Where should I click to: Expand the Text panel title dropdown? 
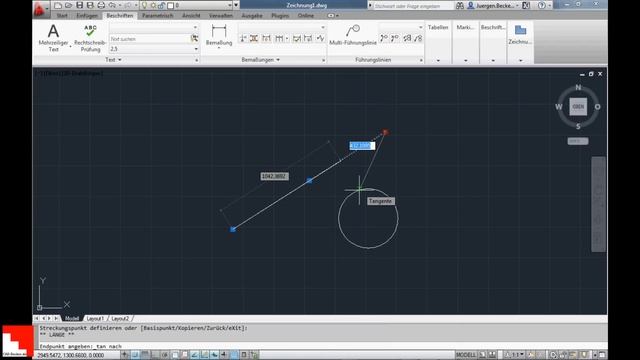click(x=113, y=60)
